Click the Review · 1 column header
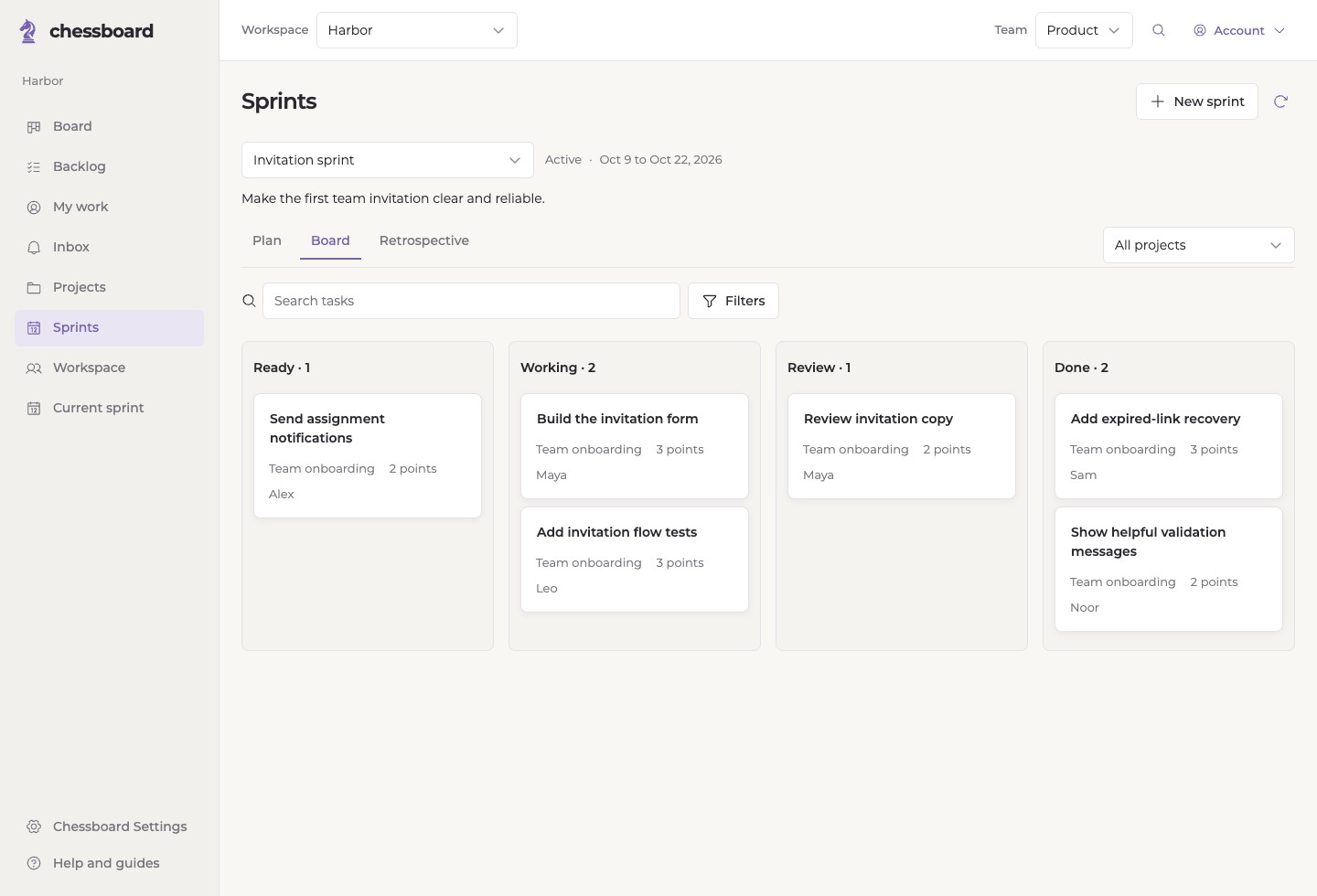 point(819,368)
